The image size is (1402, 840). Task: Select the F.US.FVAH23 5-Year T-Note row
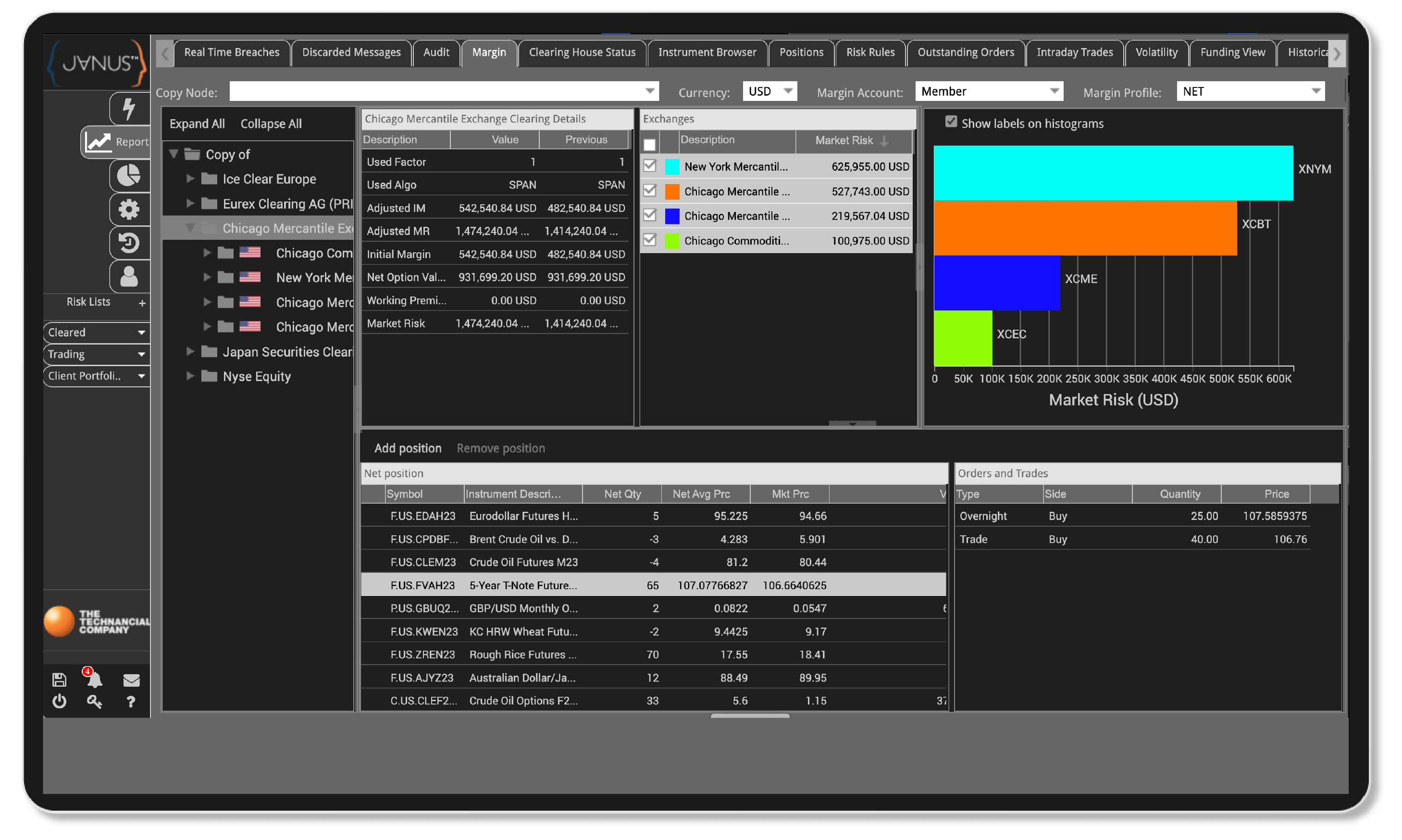tap(654, 585)
